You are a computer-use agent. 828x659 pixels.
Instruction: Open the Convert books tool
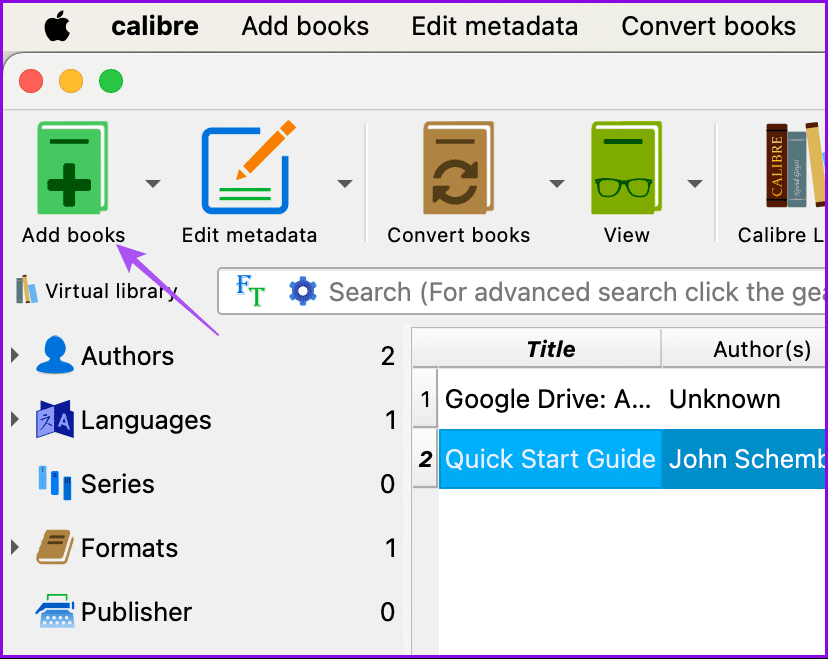(x=458, y=168)
